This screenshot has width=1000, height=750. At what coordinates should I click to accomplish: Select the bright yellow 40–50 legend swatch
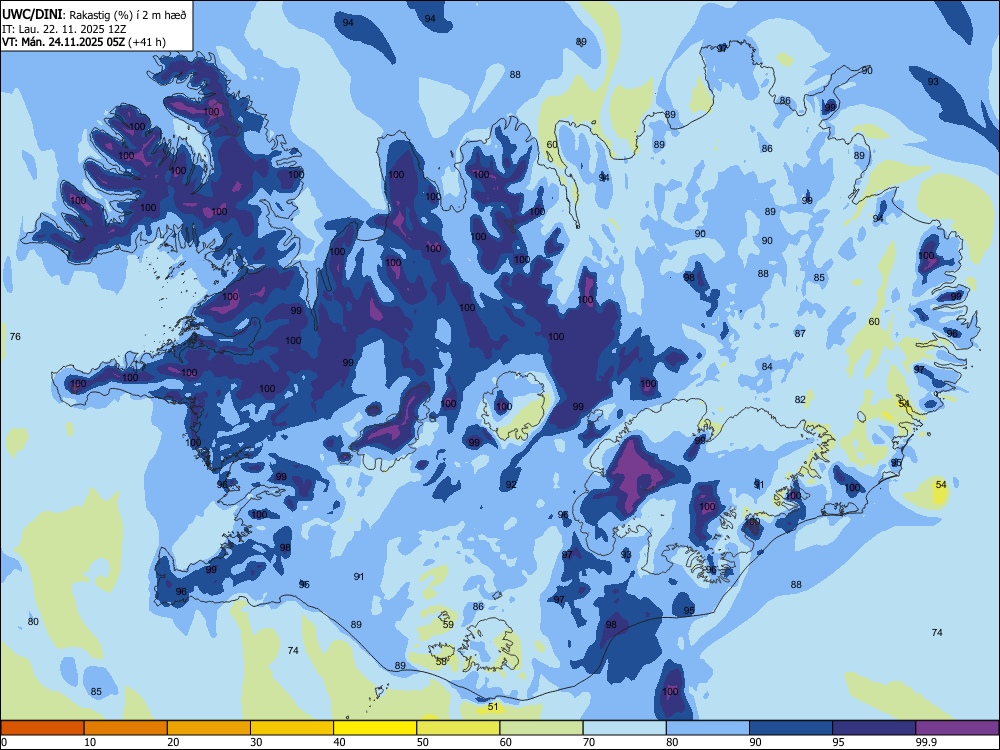[x=375, y=728]
